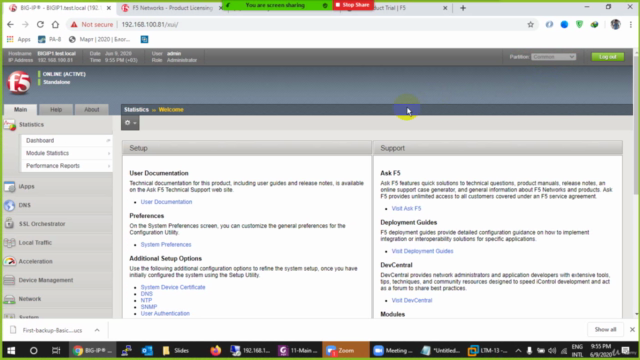Open Firefox from the taskbar
This screenshot has height=360, width=640.
(216, 351)
